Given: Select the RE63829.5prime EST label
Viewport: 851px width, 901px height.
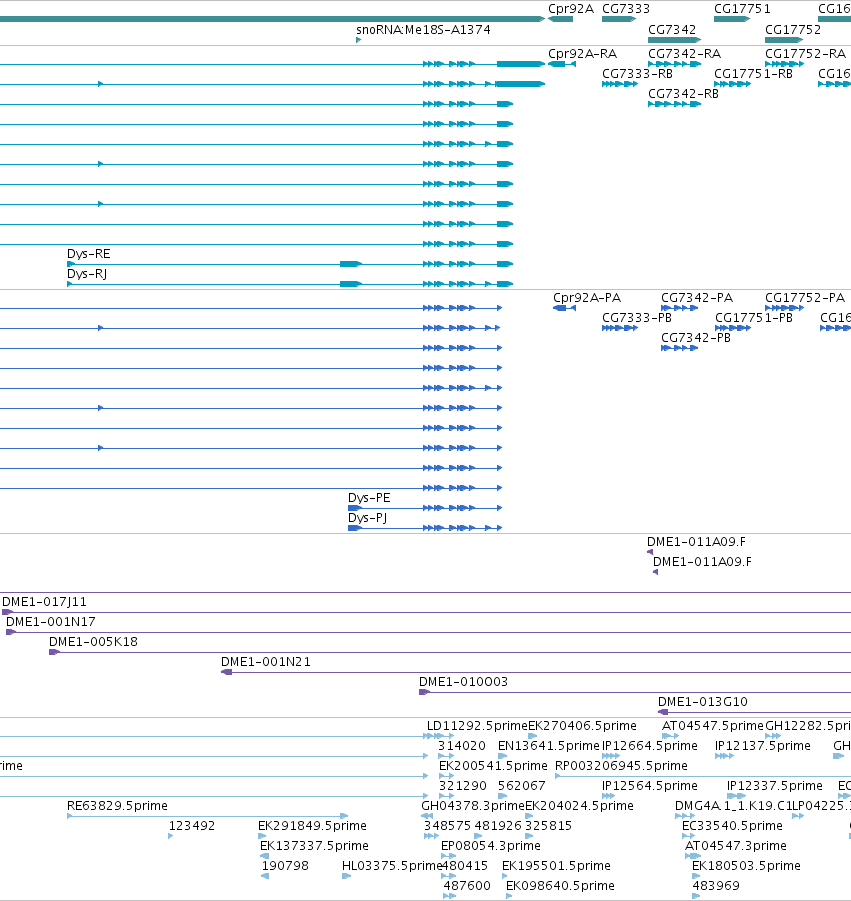Looking at the screenshot, I should coord(117,806).
